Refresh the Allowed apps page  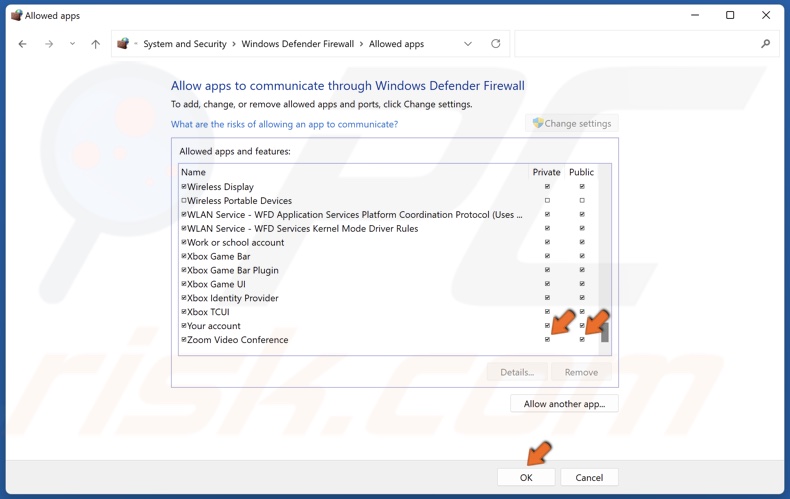tap(496, 44)
